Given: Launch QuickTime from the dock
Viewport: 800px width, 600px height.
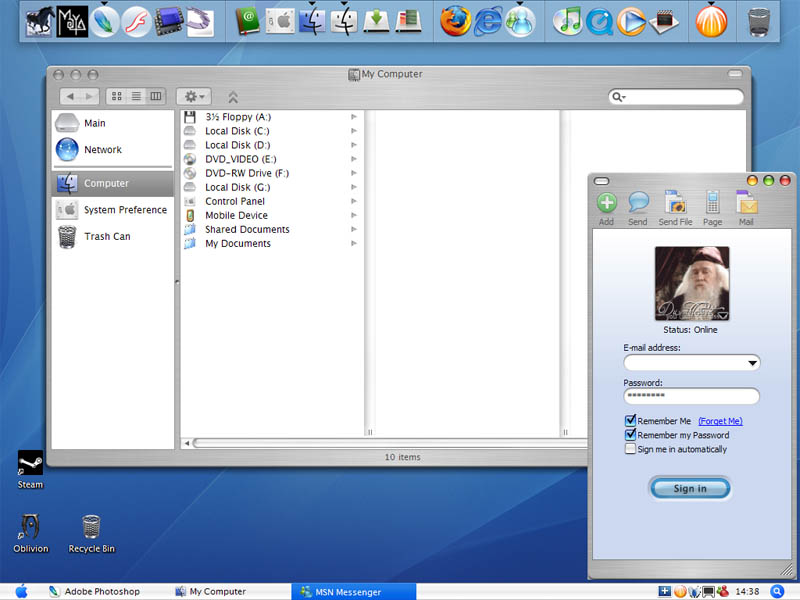Looking at the screenshot, I should [599, 22].
